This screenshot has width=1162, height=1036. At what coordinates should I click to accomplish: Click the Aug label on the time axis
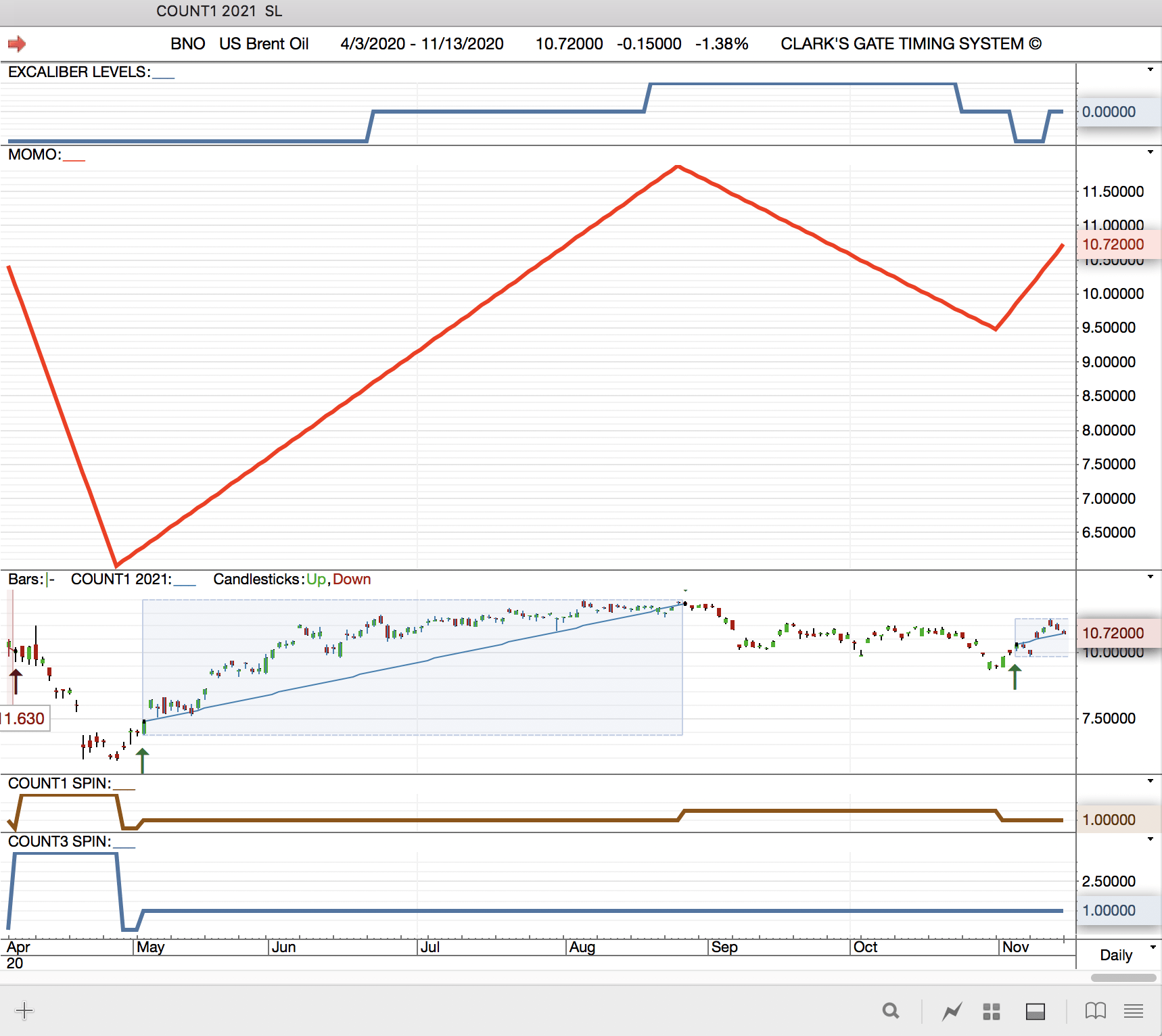582,947
